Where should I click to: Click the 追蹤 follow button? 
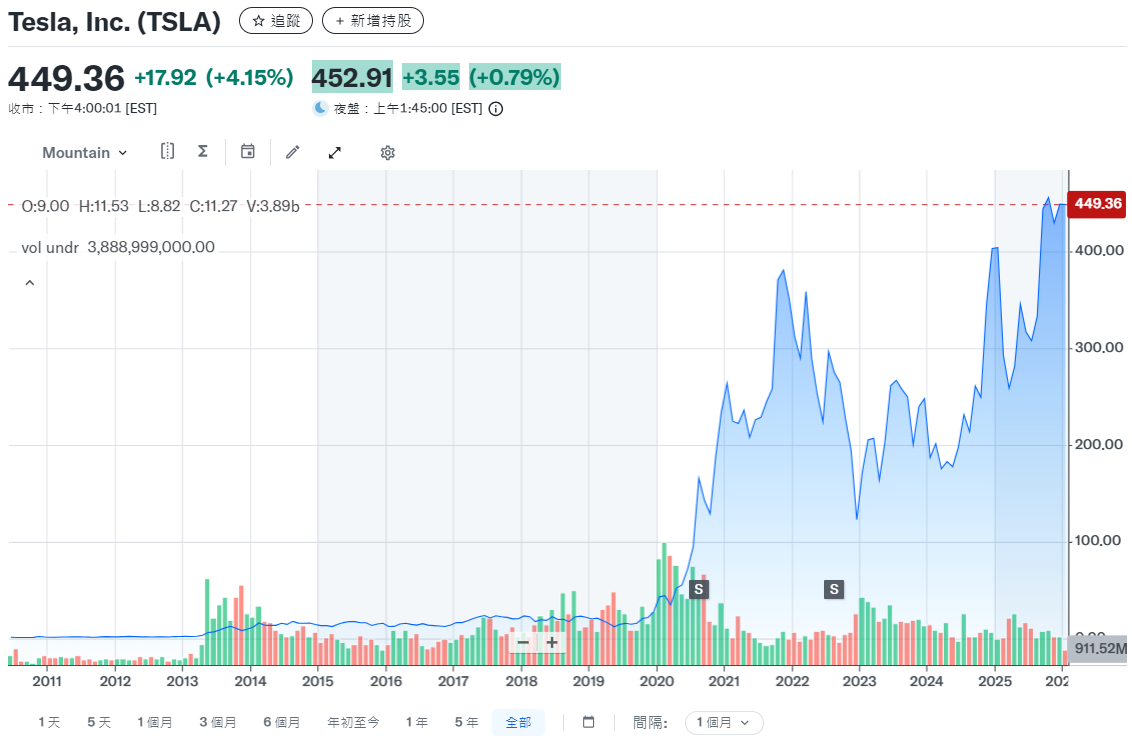click(276, 20)
